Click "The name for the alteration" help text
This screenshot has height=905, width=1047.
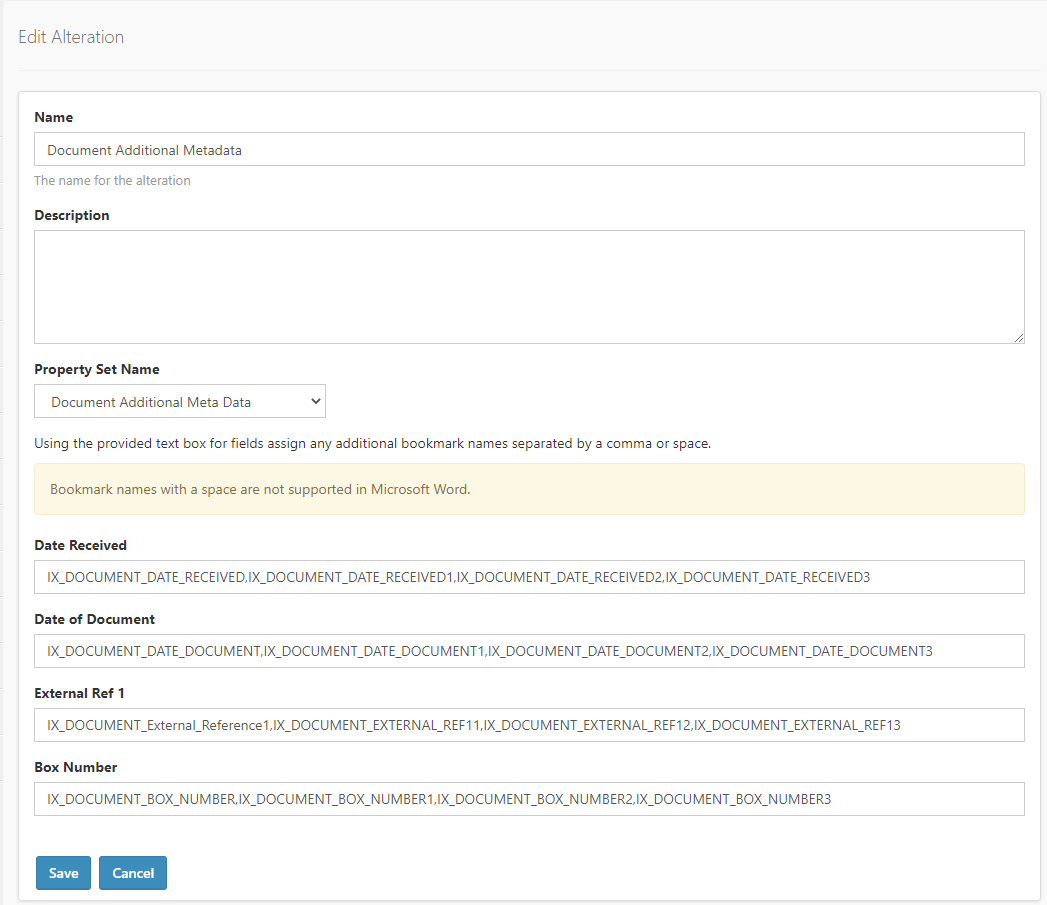pyautogui.click(x=112, y=181)
